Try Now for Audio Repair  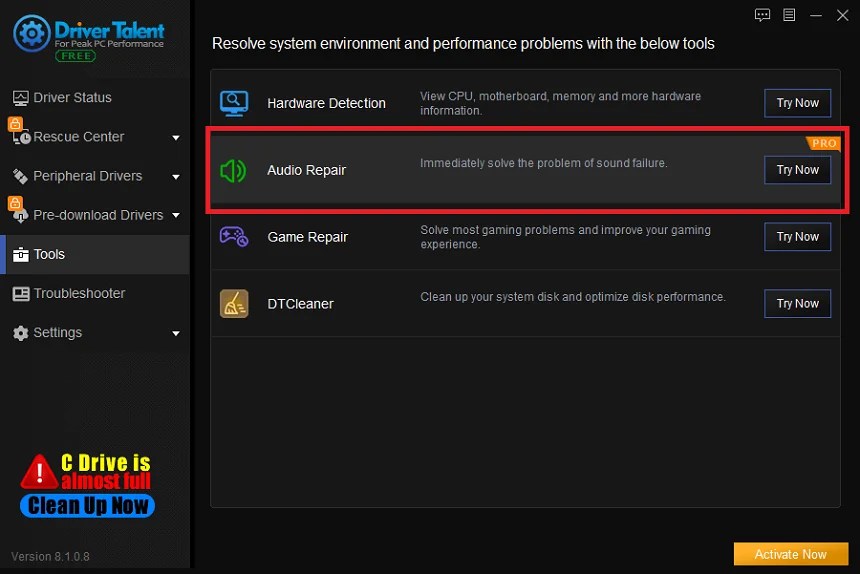797,170
